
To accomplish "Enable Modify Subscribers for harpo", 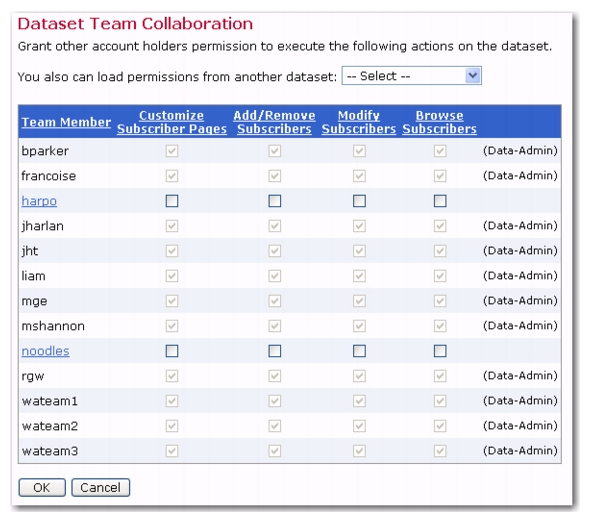I will click(359, 201).
